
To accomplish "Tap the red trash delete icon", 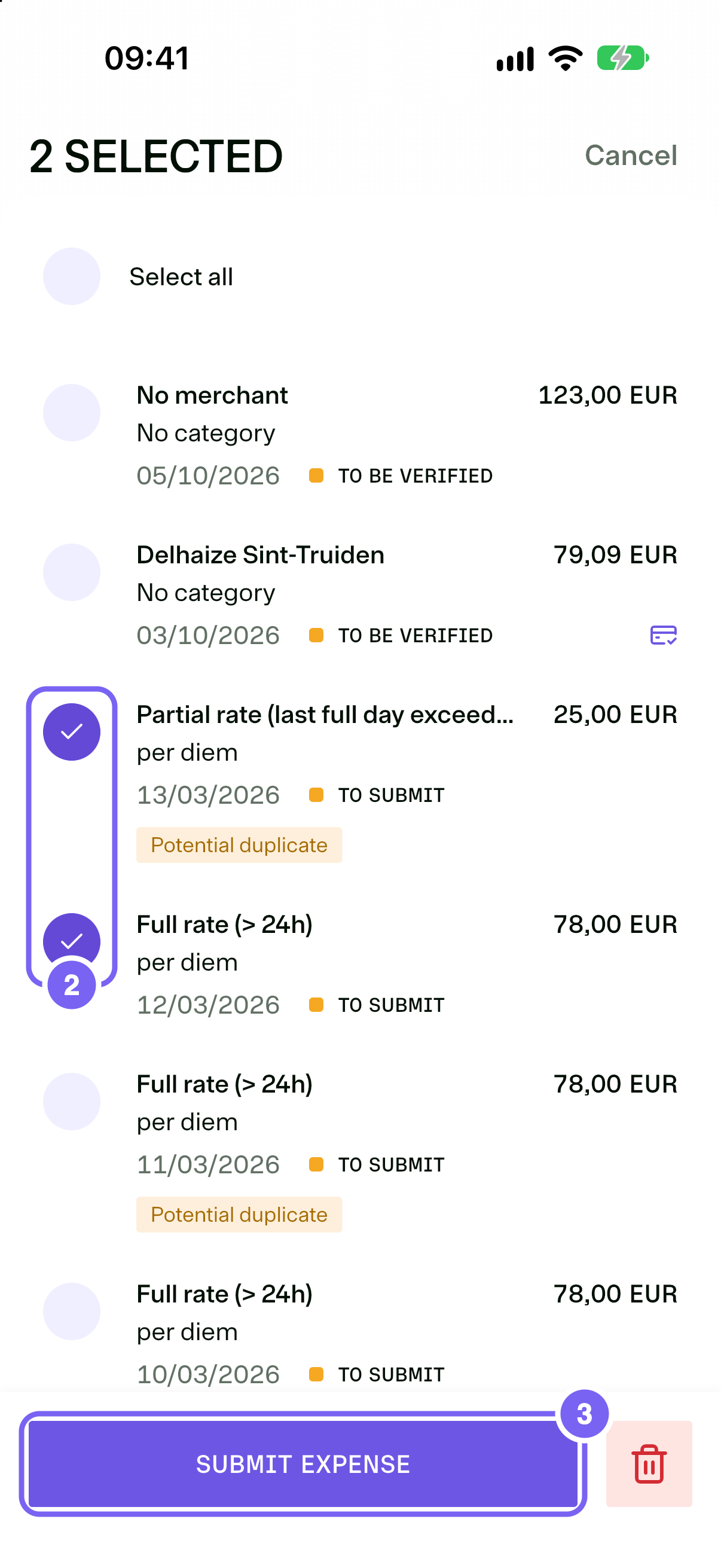I will pyautogui.click(x=649, y=1463).
